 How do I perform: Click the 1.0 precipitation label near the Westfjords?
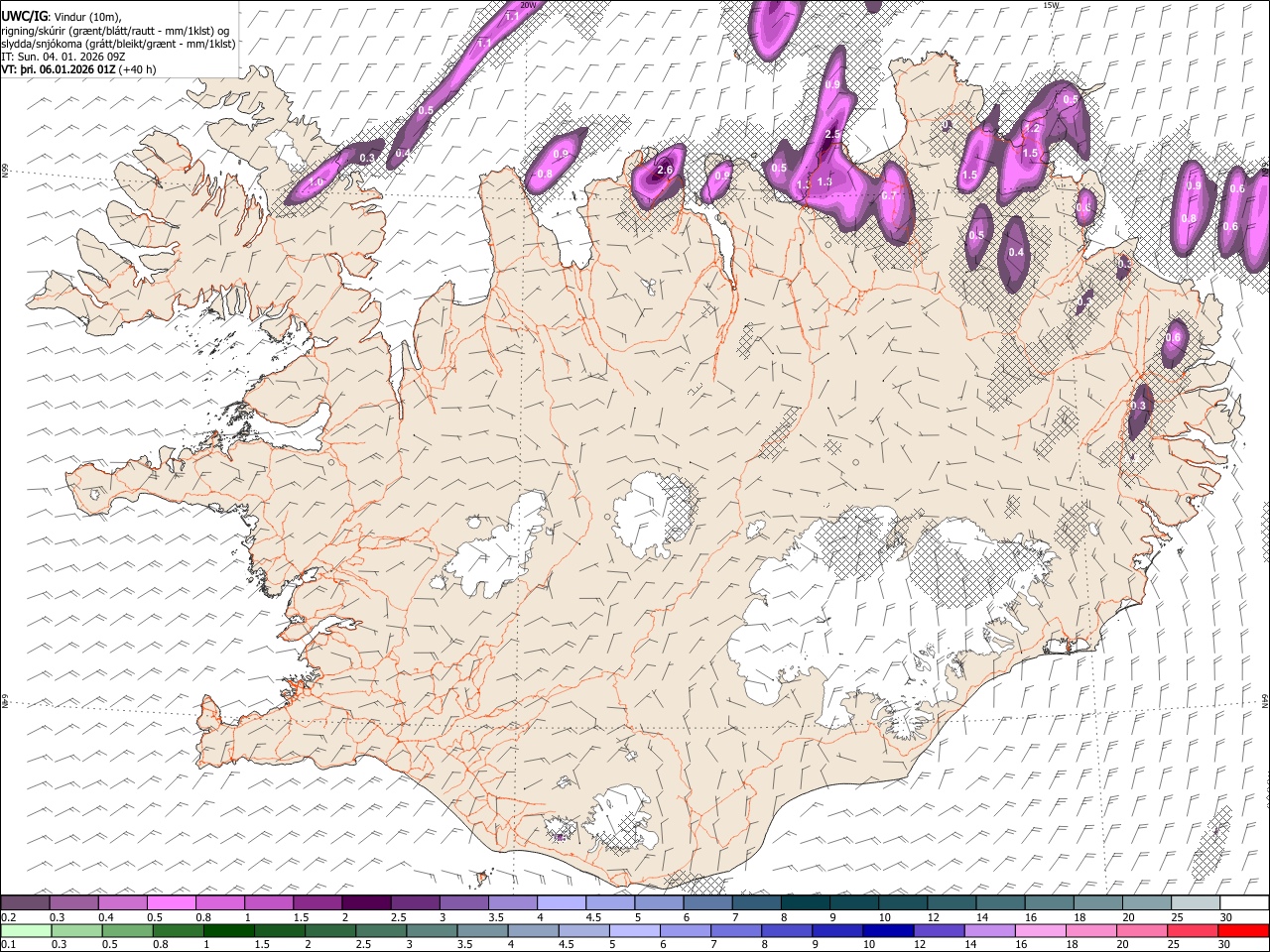pyautogui.click(x=317, y=182)
